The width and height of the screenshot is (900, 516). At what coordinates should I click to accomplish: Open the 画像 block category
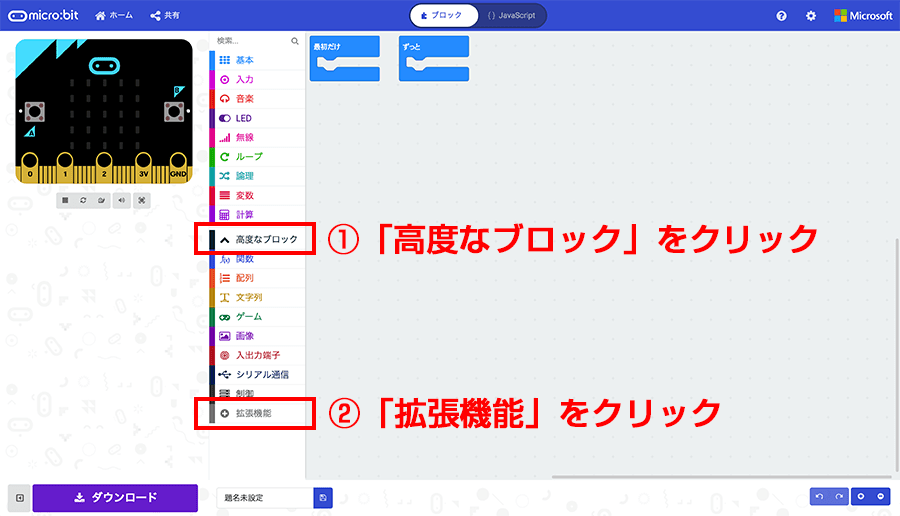tap(257, 336)
